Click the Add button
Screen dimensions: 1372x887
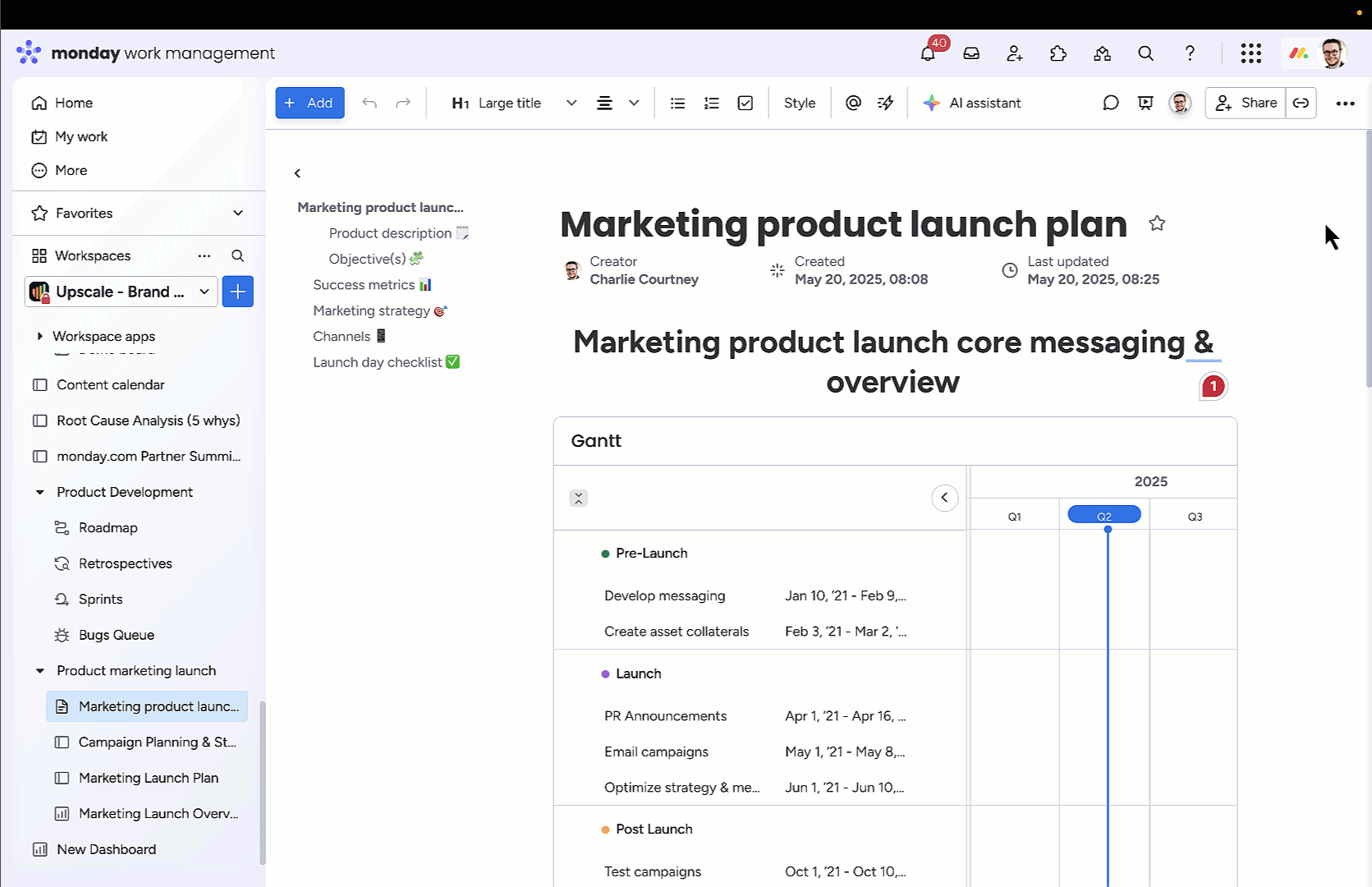310,103
